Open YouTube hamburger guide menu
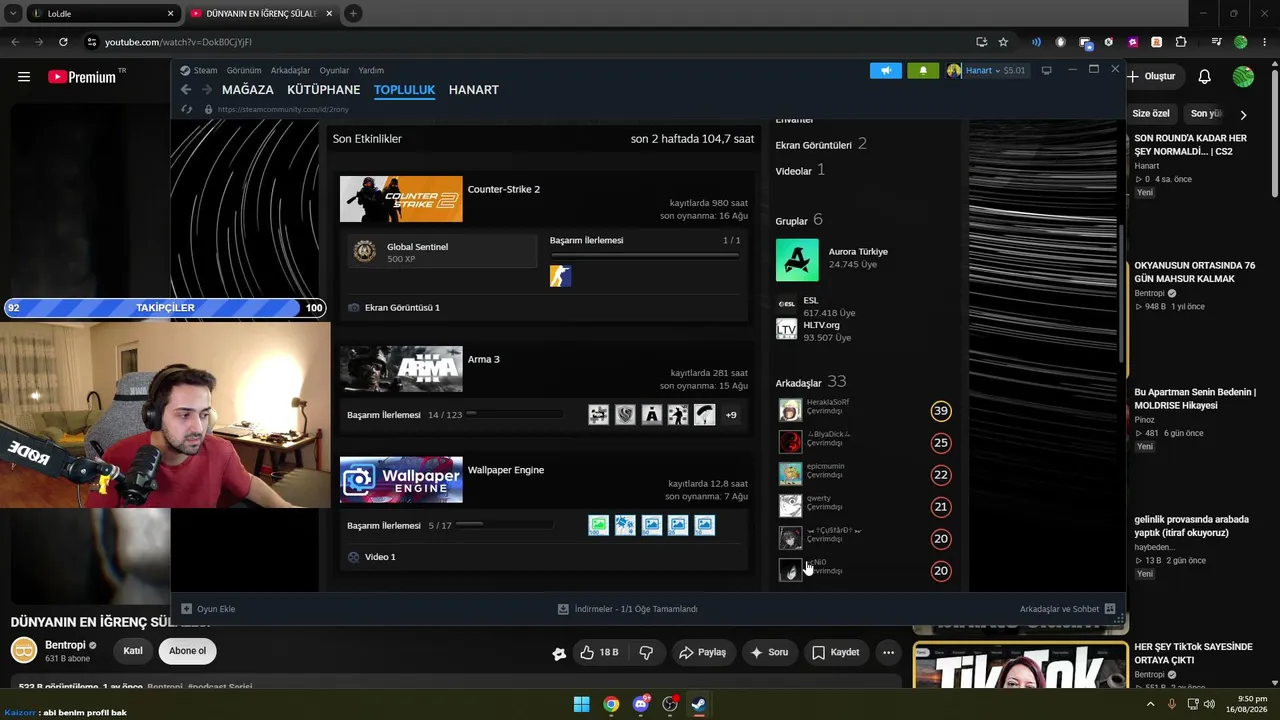This screenshot has width=1280, height=720. tap(24, 77)
